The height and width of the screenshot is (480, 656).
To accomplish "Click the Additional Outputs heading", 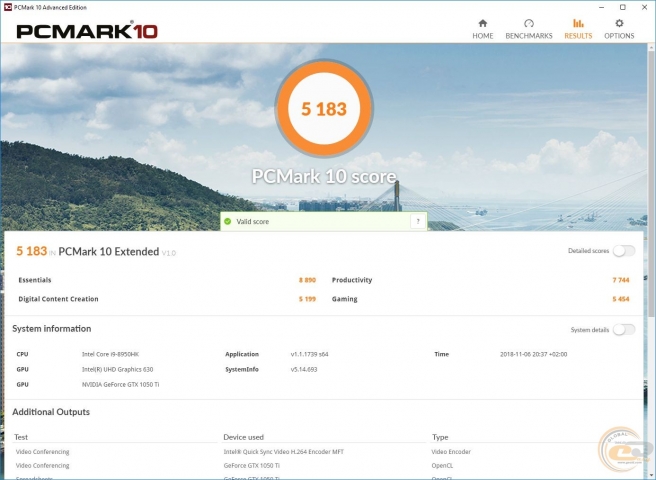I will [51, 412].
